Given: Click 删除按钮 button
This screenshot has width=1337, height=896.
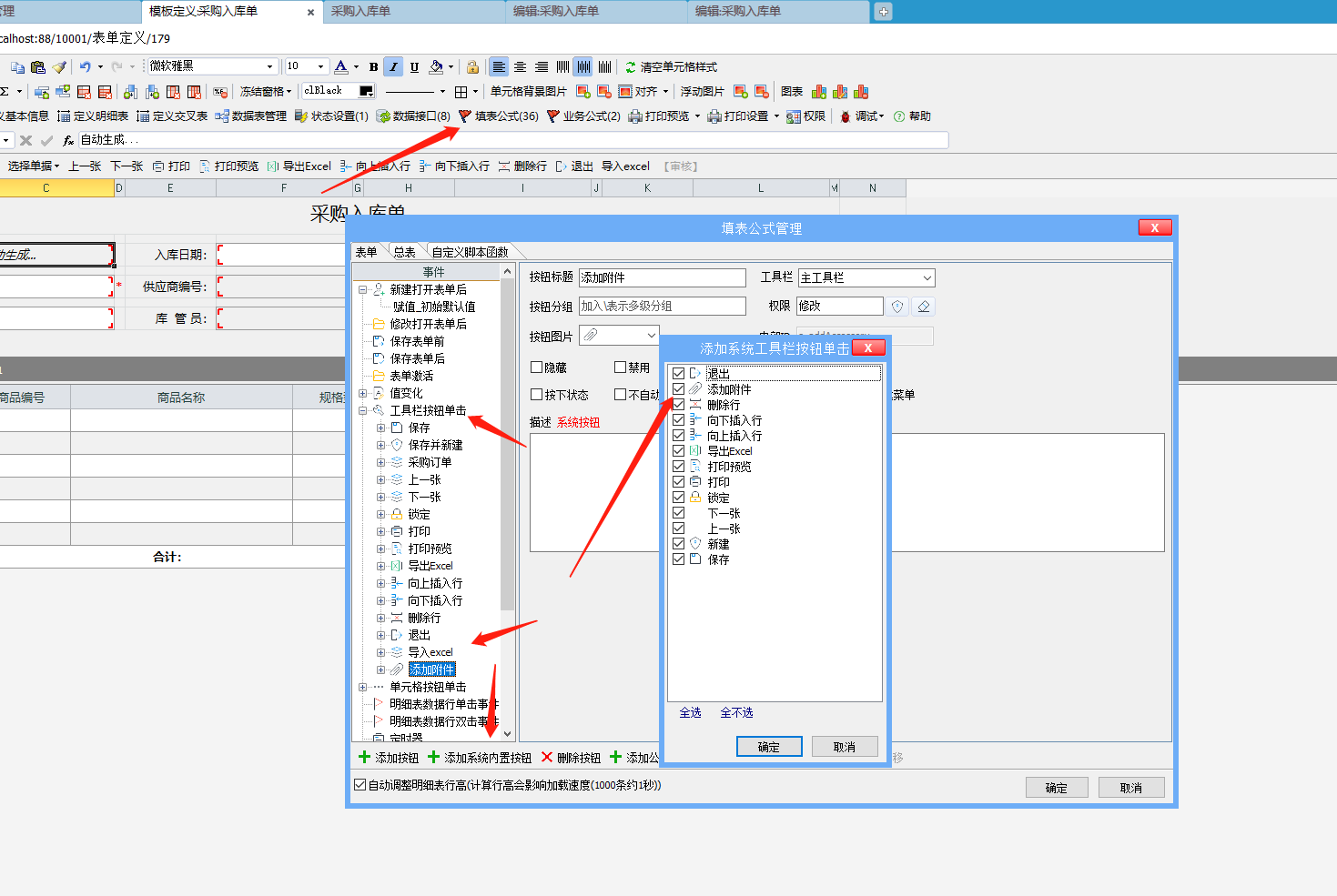Looking at the screenshot, I should [x=571, y=758].
